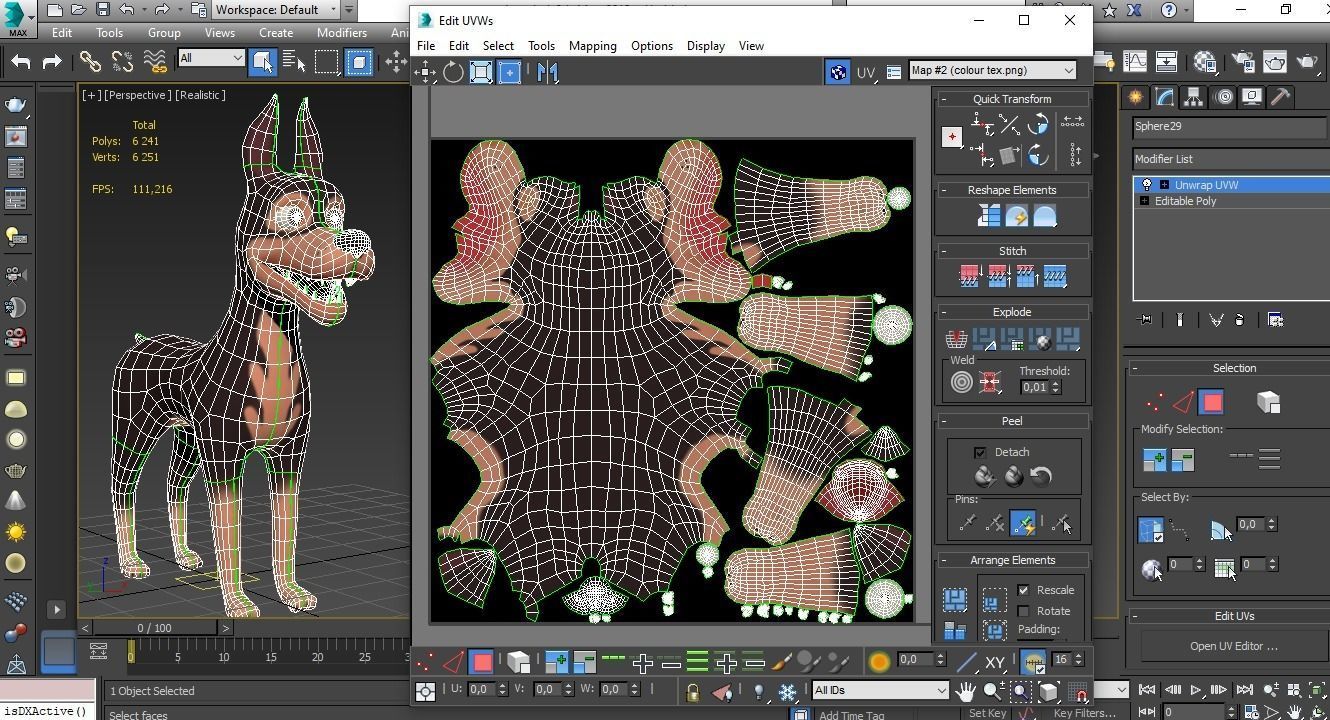The image size is (1330, 720).
Task: Click the Pack Custom icon in Arrange Elements
Action: click(955, 600)
